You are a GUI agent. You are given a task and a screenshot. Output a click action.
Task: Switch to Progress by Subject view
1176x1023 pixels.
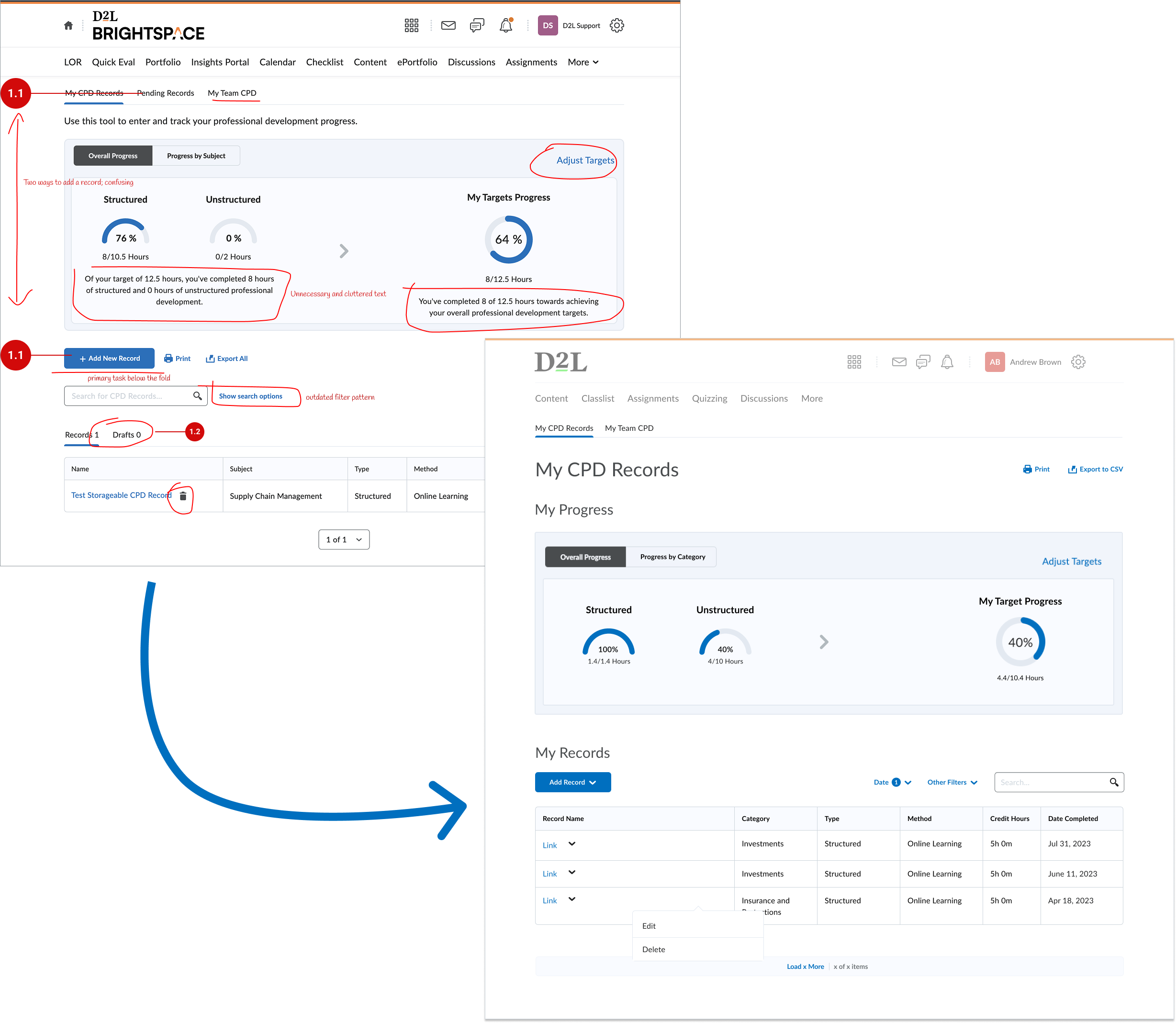(196, 156)
